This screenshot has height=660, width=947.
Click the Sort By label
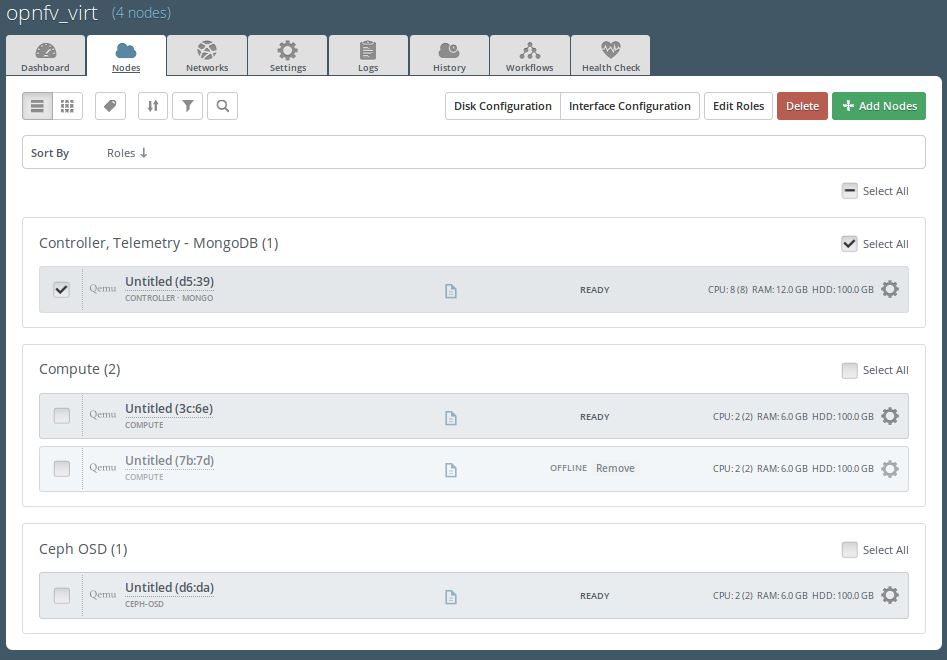(50, 153)
